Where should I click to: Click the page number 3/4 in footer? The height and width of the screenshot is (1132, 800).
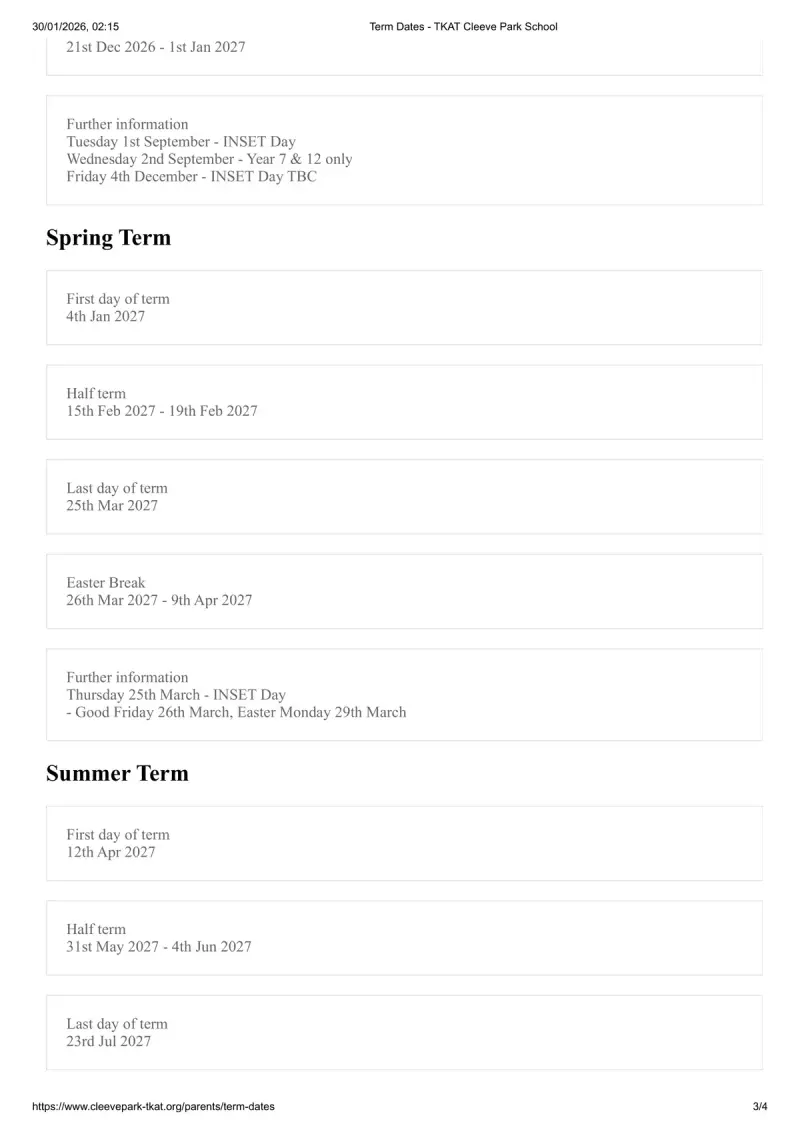[760, 1106]
